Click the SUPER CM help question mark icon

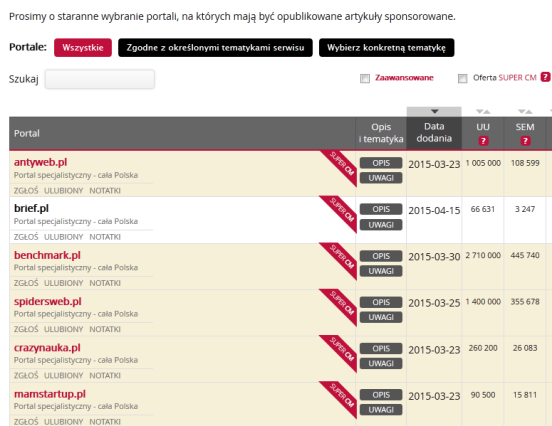pos(545,77)
